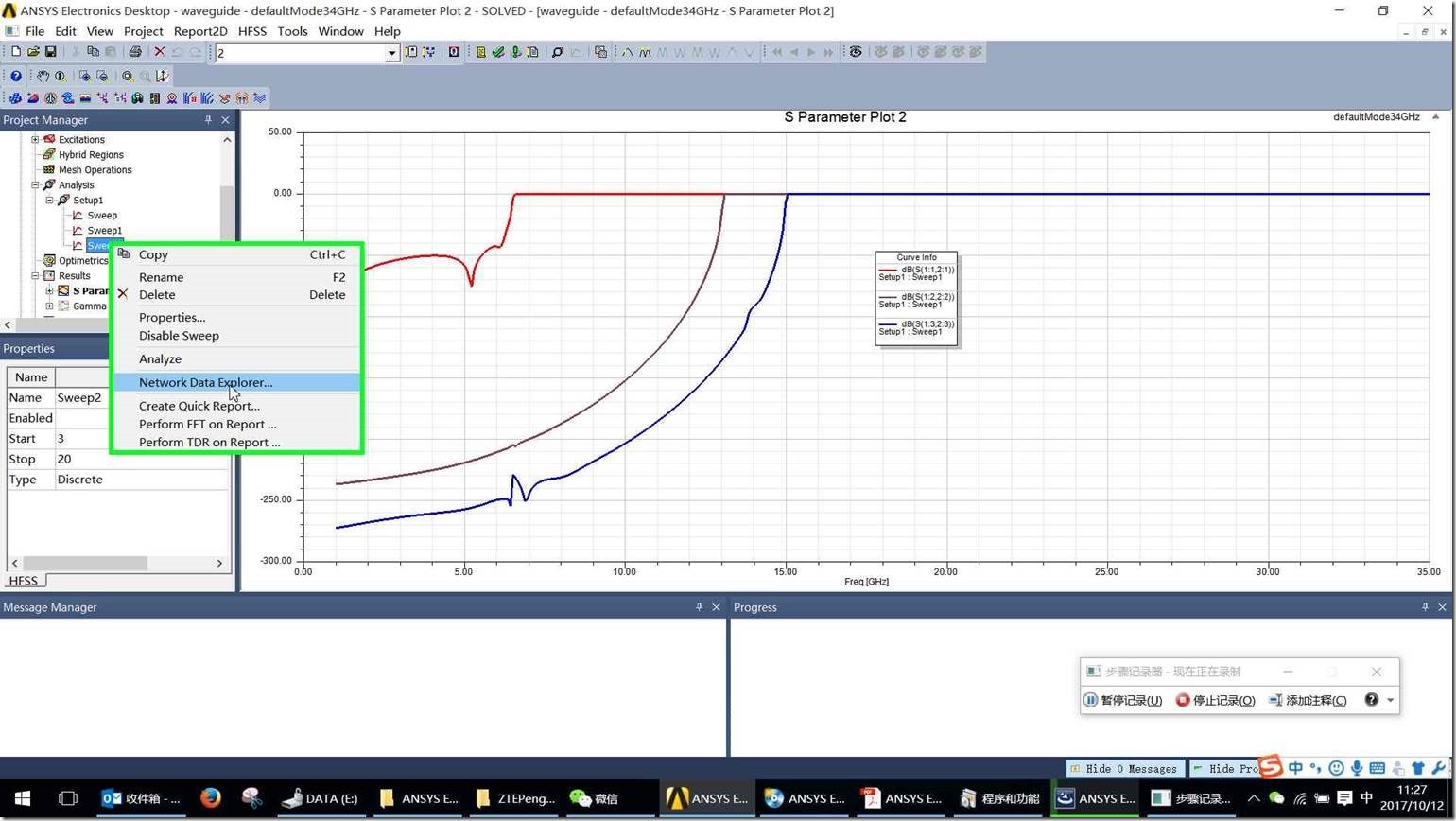Screen dimensions: 1456x821
Task: Open Firefox from the taskbar
Action: point(210,797)
